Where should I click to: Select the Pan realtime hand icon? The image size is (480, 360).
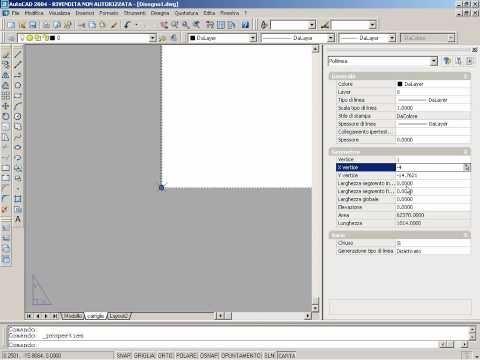tap(164, 25)
